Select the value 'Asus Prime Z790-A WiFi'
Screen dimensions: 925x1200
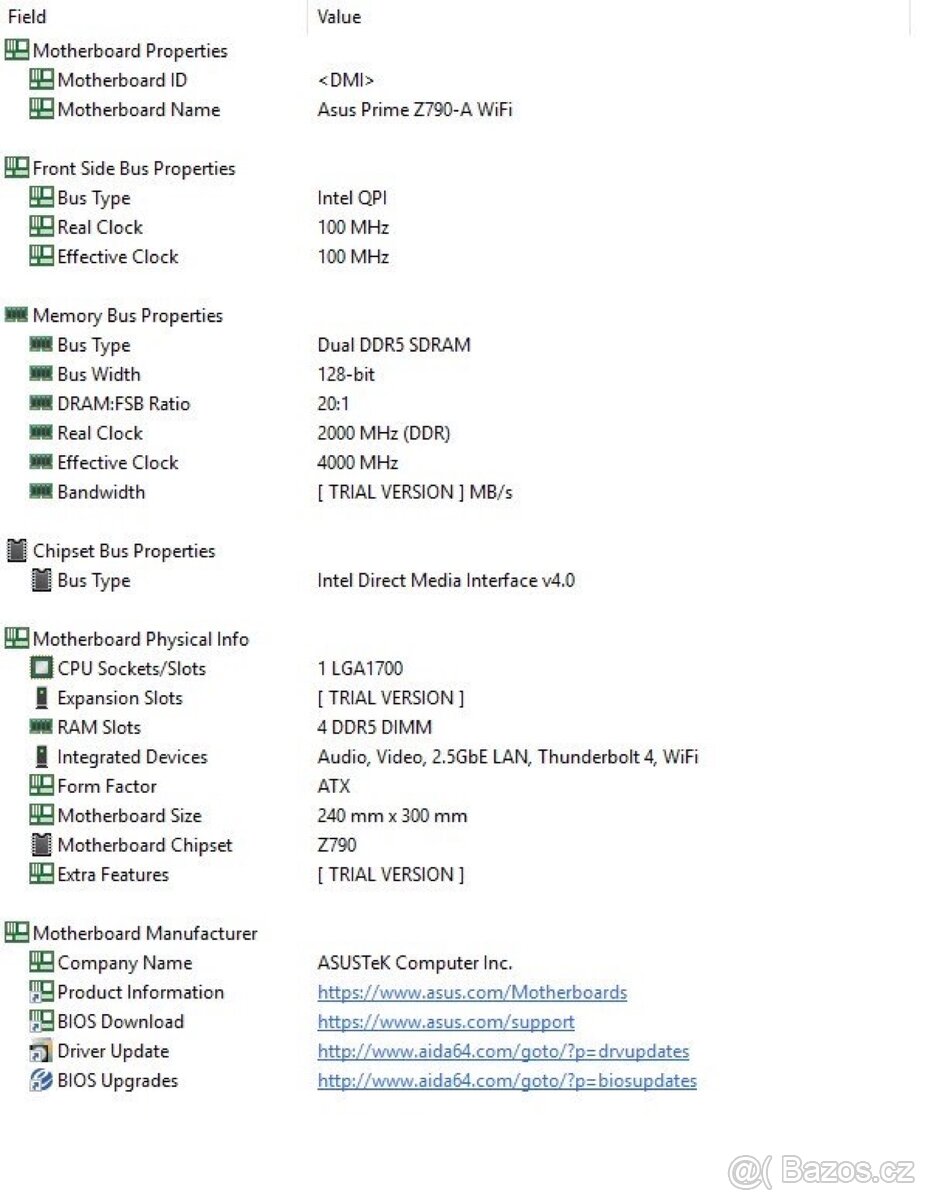click(x=415, y=109)
